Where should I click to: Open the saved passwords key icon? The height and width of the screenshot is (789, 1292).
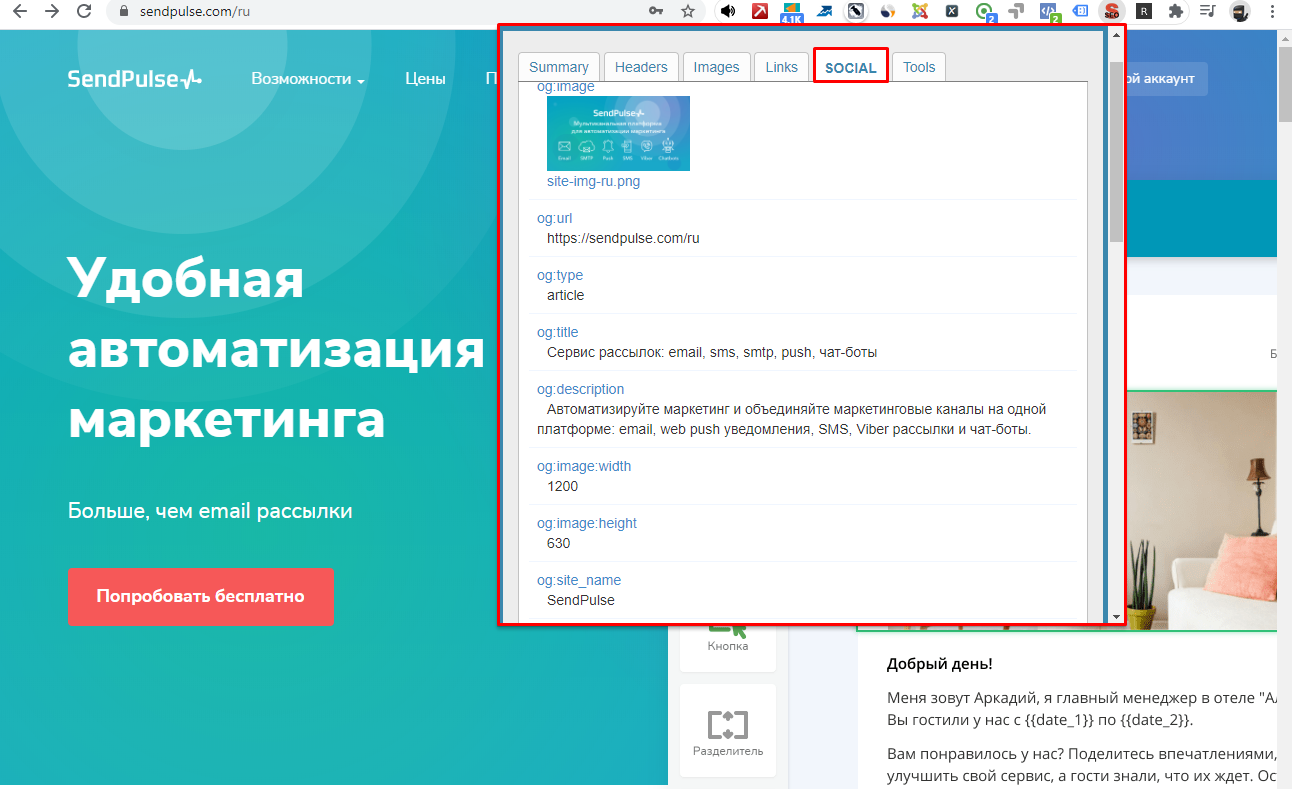click(656, 11)
